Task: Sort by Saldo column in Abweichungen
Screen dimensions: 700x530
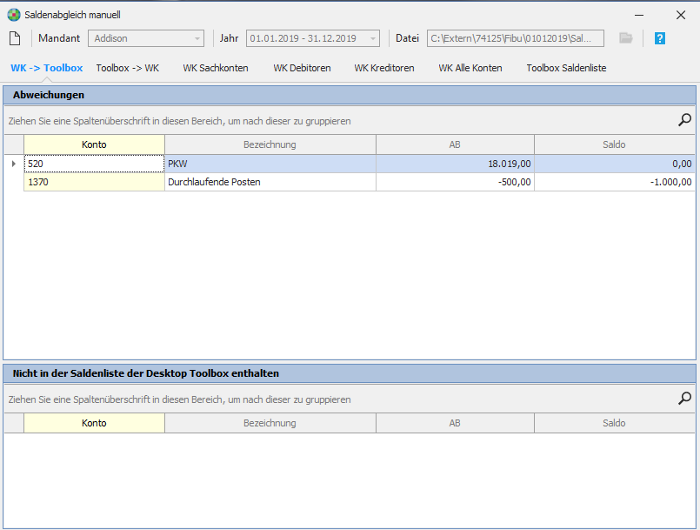Action: click(x=614, y=145)
